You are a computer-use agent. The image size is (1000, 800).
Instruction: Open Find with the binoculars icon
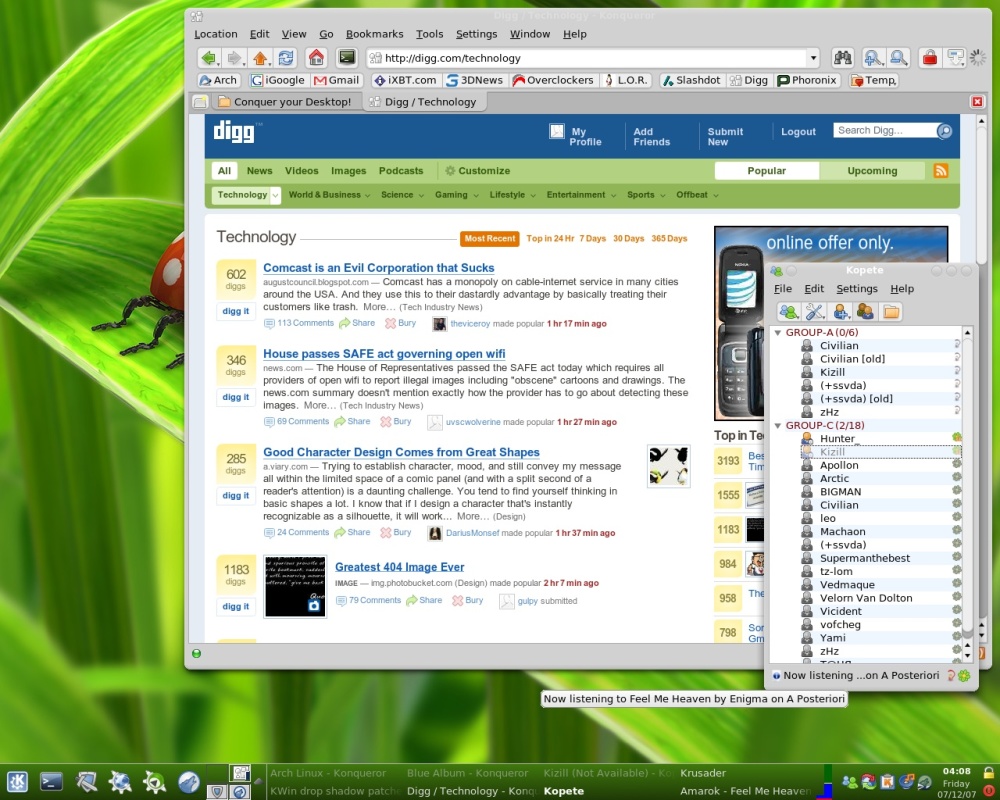(842, 58)
